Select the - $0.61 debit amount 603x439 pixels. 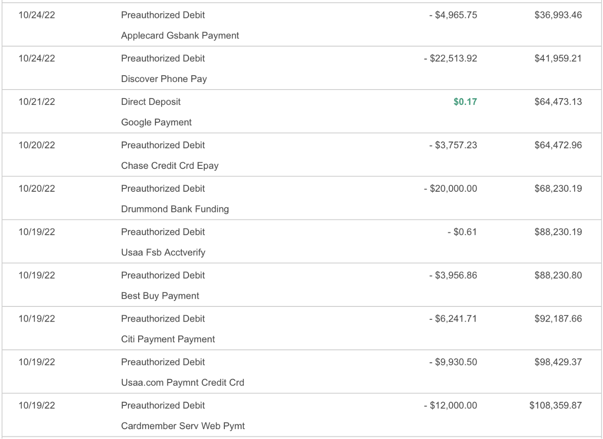pyautogui.click(x=462, y=232)
